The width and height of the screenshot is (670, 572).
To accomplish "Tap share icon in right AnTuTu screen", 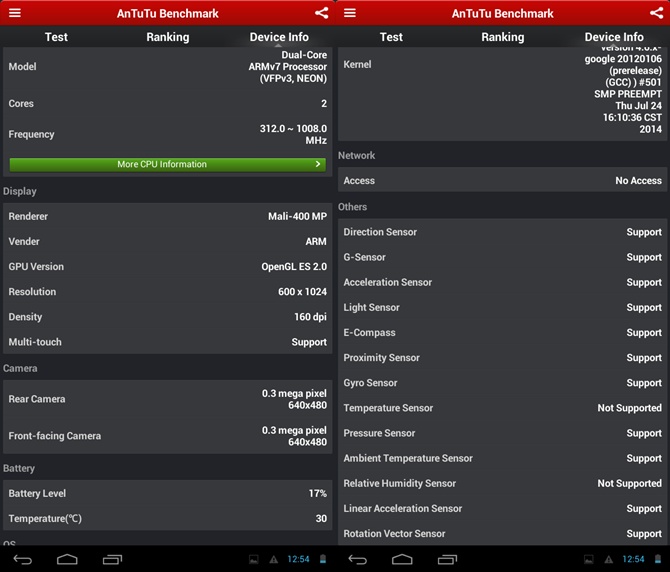I will coord(656,13).
